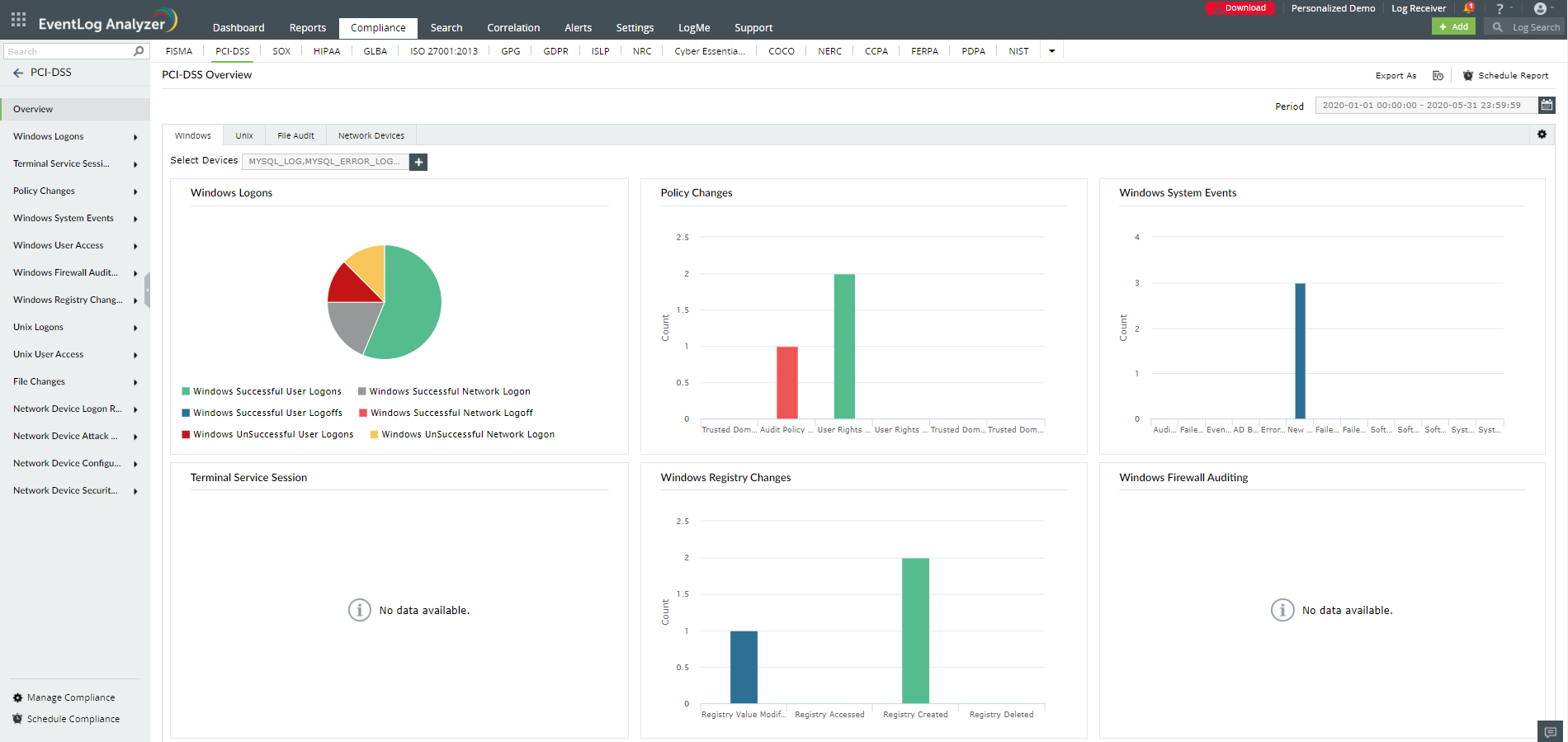The image size is (1568, 742).
Task: Click the blue bar in Windows System Events
Action: [1300, 351]
